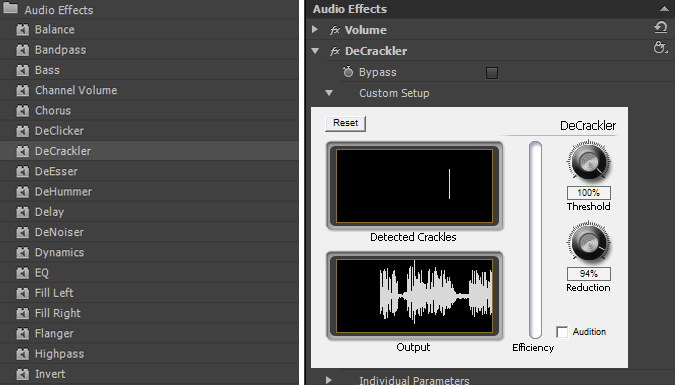The height and width of the screenshot is (385, 675).
Task: Click the Threshold 100% value field
Action: click(588, 193)
